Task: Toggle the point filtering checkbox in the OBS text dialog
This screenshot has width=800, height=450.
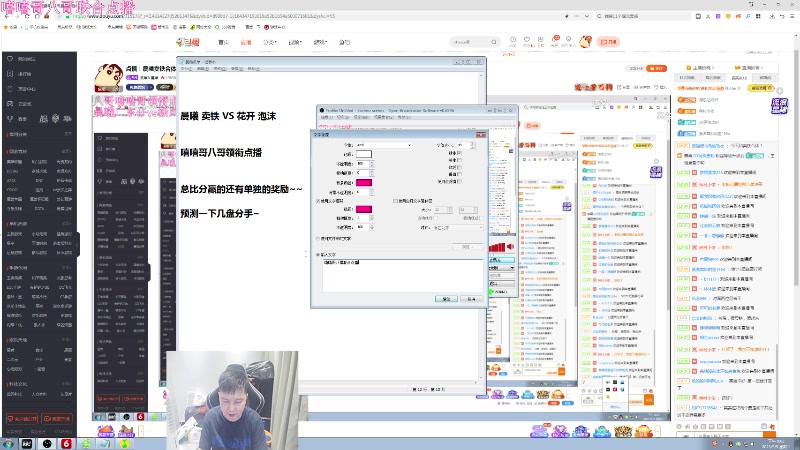Action: point(460,181)
